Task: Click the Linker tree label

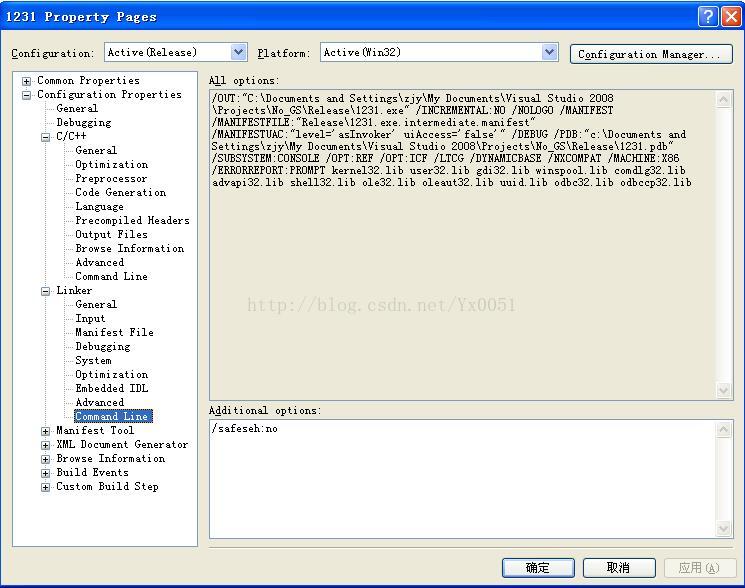Action: pos(74,290)
